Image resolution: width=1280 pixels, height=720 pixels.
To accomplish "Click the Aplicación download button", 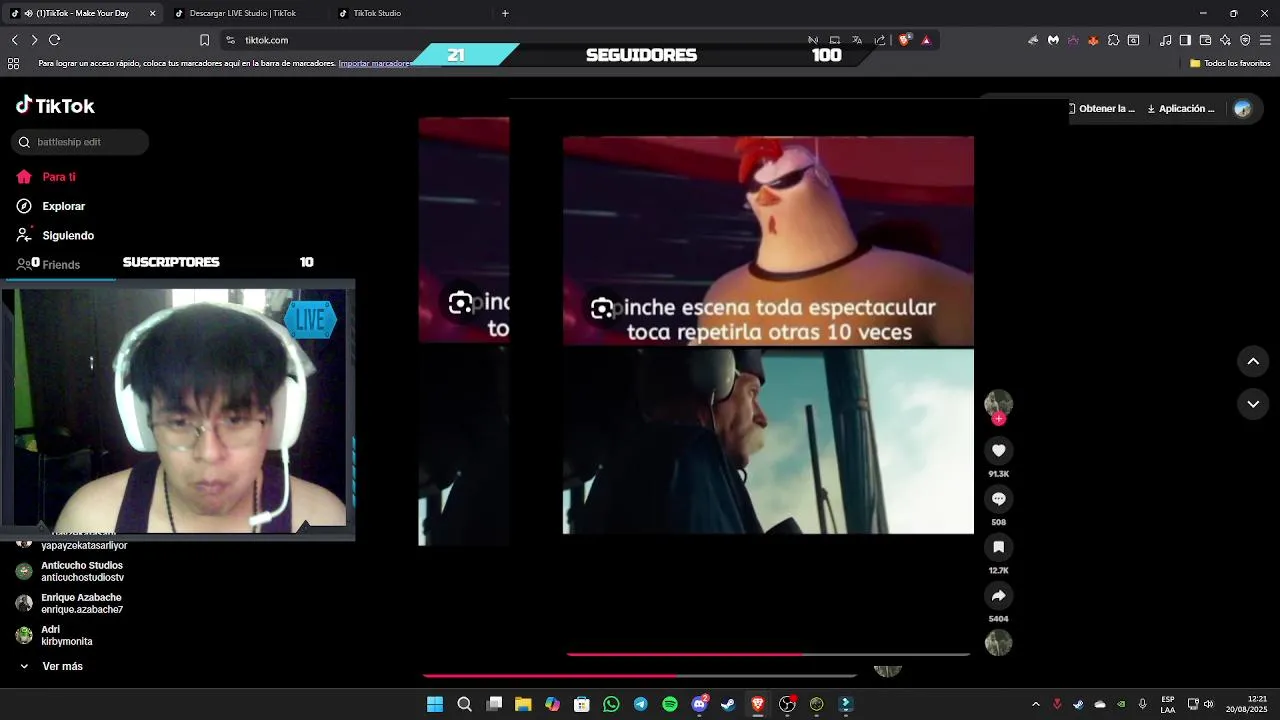I will click(1181, 108).
